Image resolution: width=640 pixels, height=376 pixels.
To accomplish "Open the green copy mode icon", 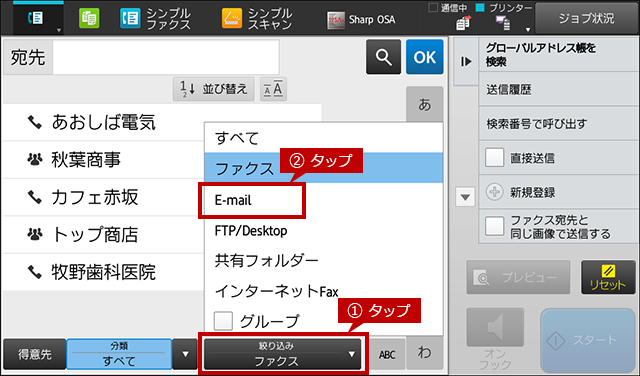I will click(89, 18).
